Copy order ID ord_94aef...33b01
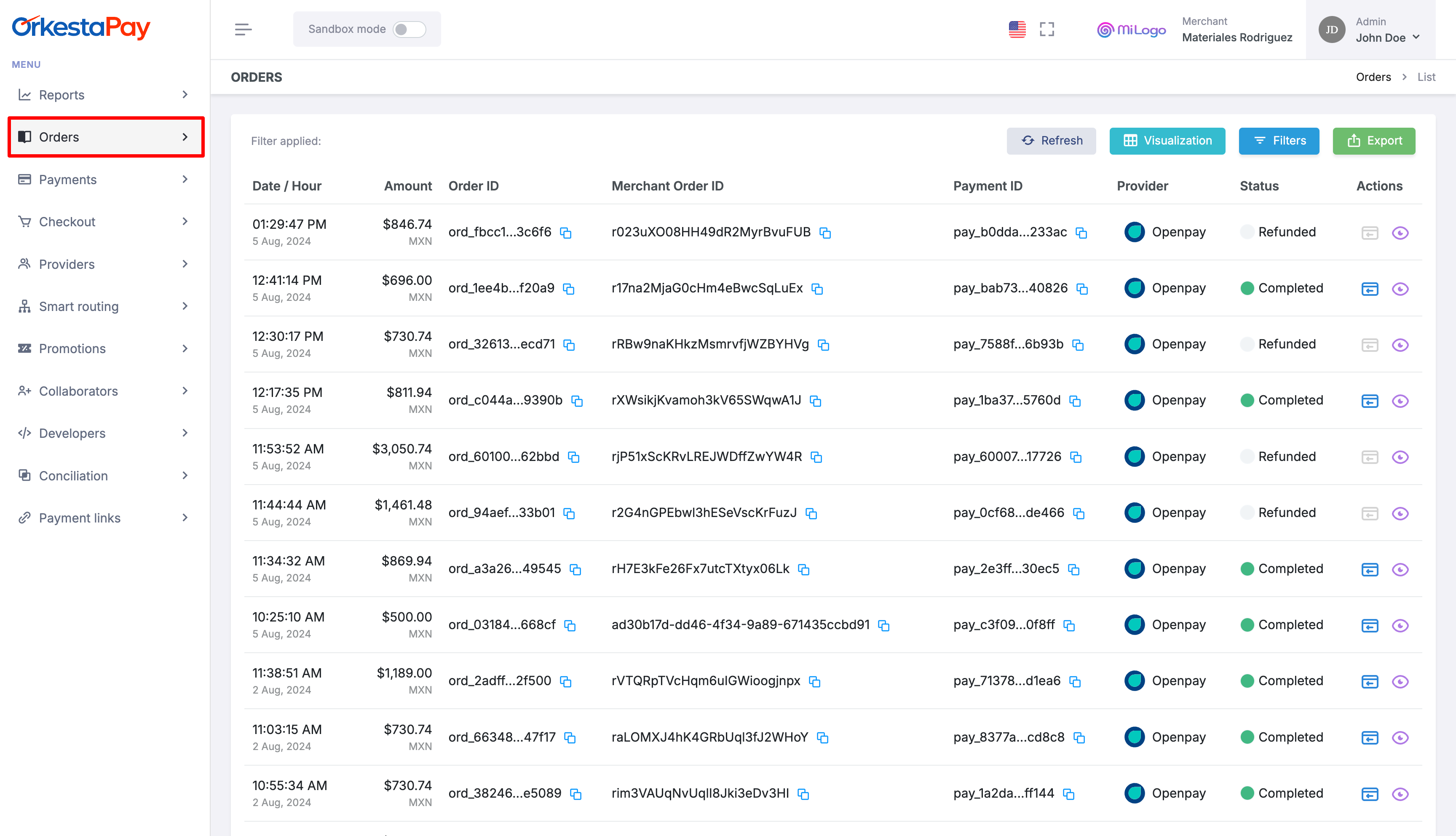Screen dimensions: 1456x836 (x=569, y=513)
